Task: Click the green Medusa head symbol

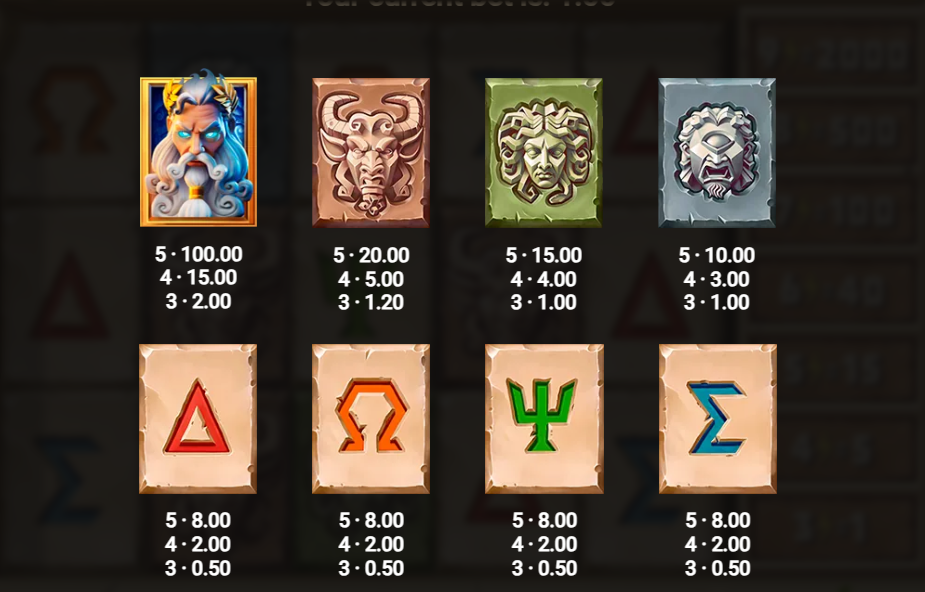Action: [544, 153]
